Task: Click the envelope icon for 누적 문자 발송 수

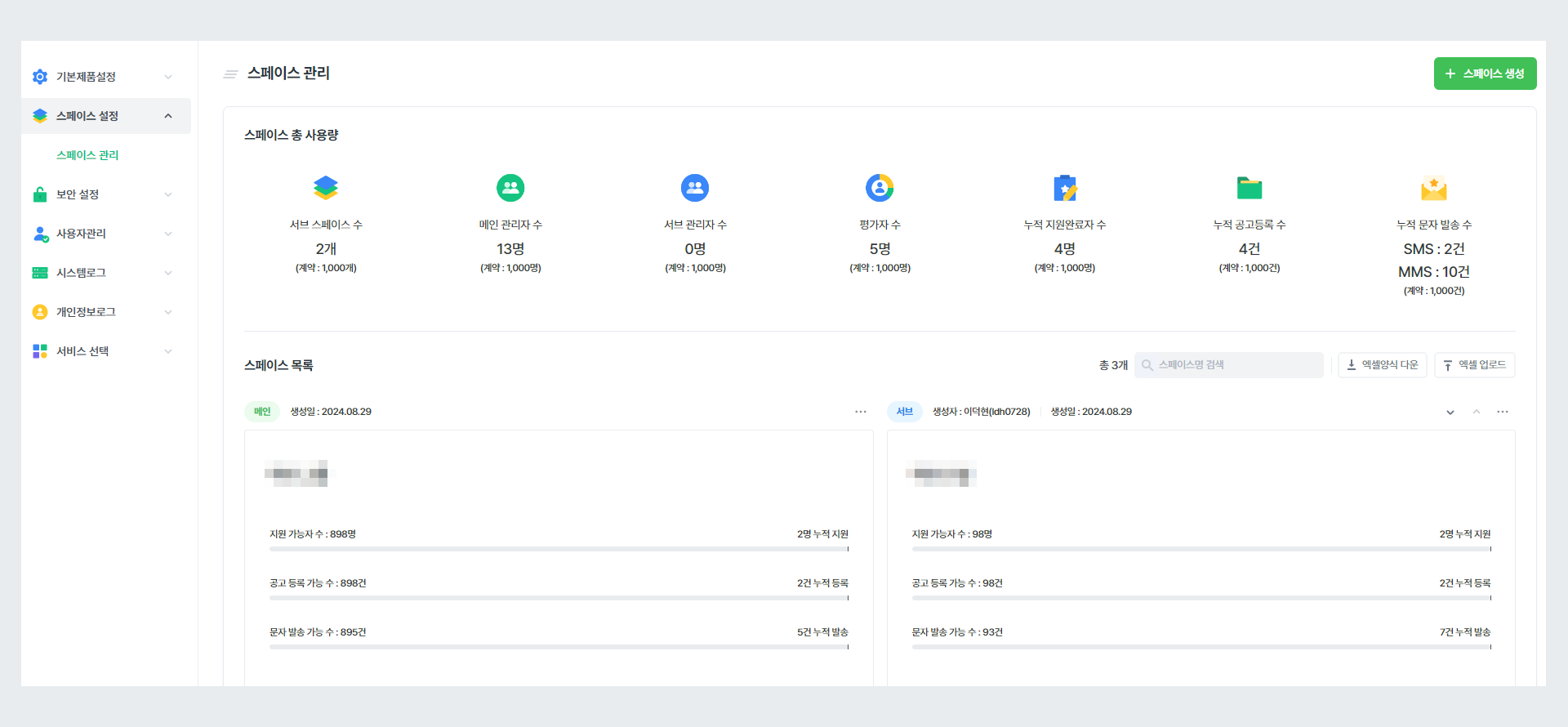Action: [x=1434, y=188]
